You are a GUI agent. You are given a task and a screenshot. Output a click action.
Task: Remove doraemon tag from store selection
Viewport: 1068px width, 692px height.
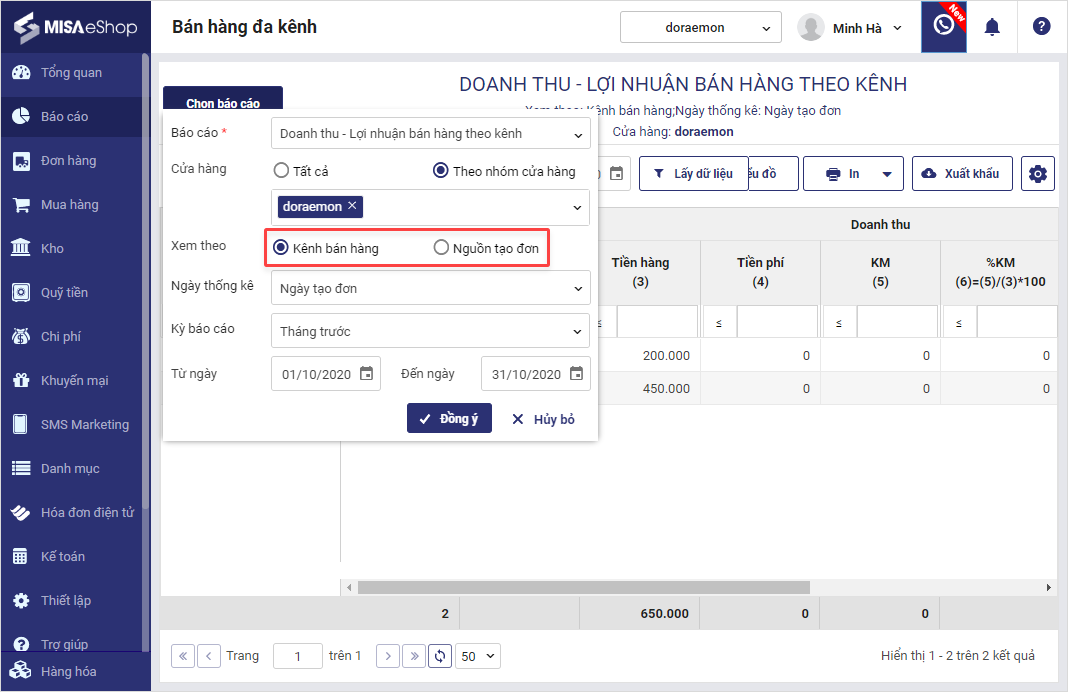(352, 206)
